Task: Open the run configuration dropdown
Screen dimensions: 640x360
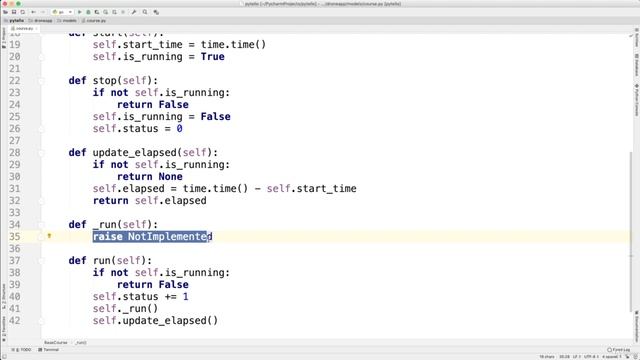Action: [x=62, y=12]
